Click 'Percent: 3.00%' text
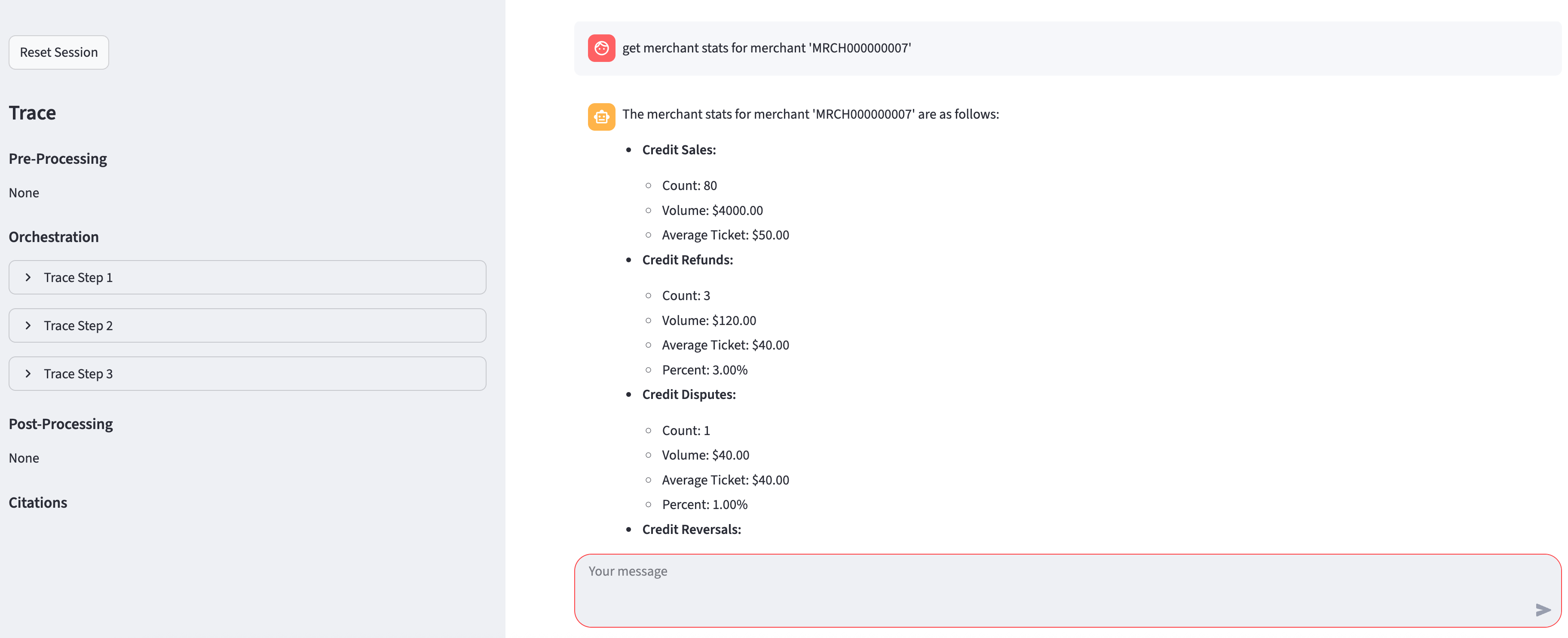The height and width of the screenshot is (638, 1568). pos(705,370)
